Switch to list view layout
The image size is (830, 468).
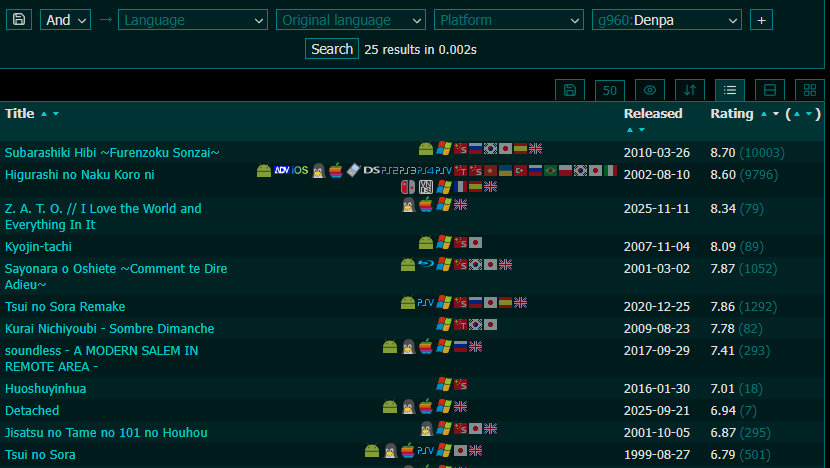click(x=730, y=90)
